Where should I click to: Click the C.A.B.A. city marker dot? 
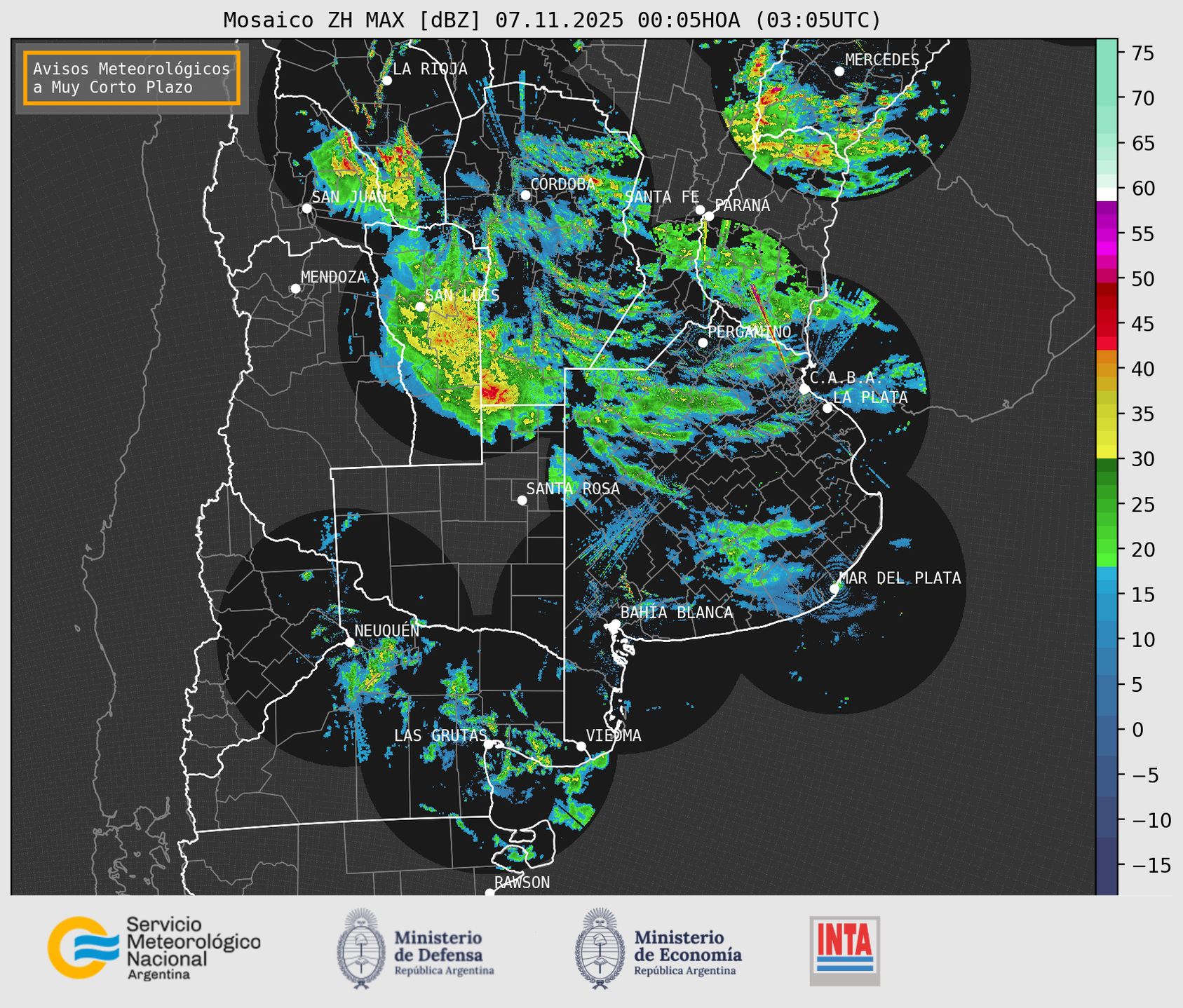click(805, 389)
